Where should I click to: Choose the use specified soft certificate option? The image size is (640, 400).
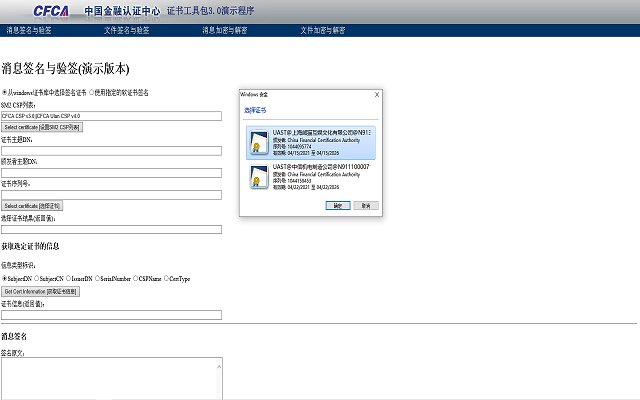92,93
